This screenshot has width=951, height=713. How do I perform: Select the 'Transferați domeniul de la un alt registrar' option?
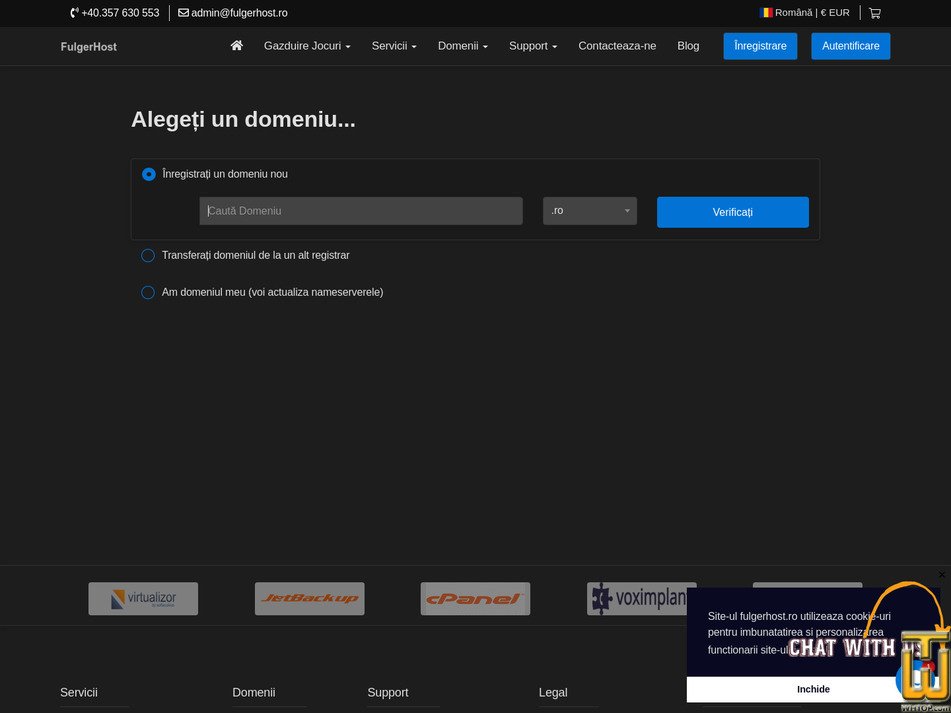[148, 255]
